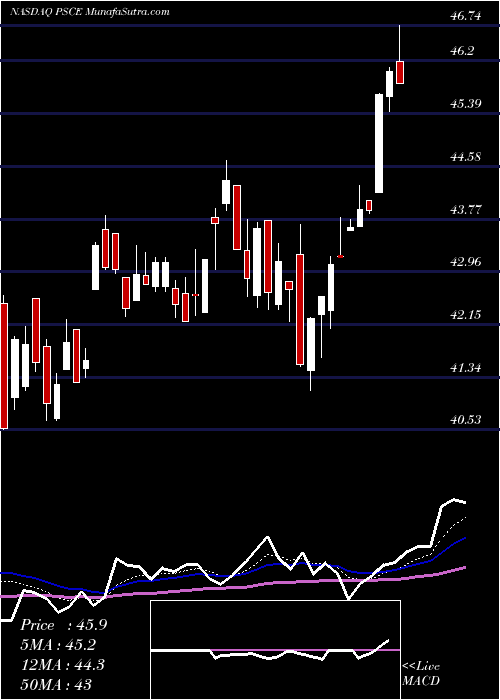Viewport: 500px width, 700px height.
Task: Click the tall white breakout candle below 45.39
Action: click(x=379, y=143)
